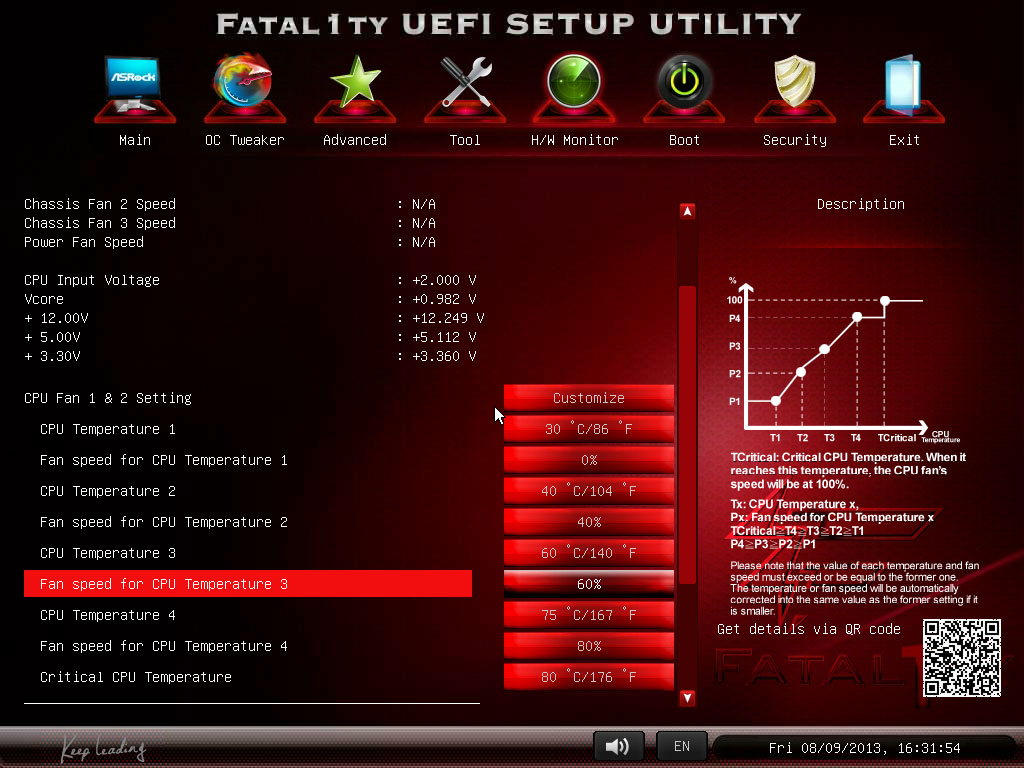Click the scrollbar down arrow
1024x768 pixels.
tap(687, 698)
